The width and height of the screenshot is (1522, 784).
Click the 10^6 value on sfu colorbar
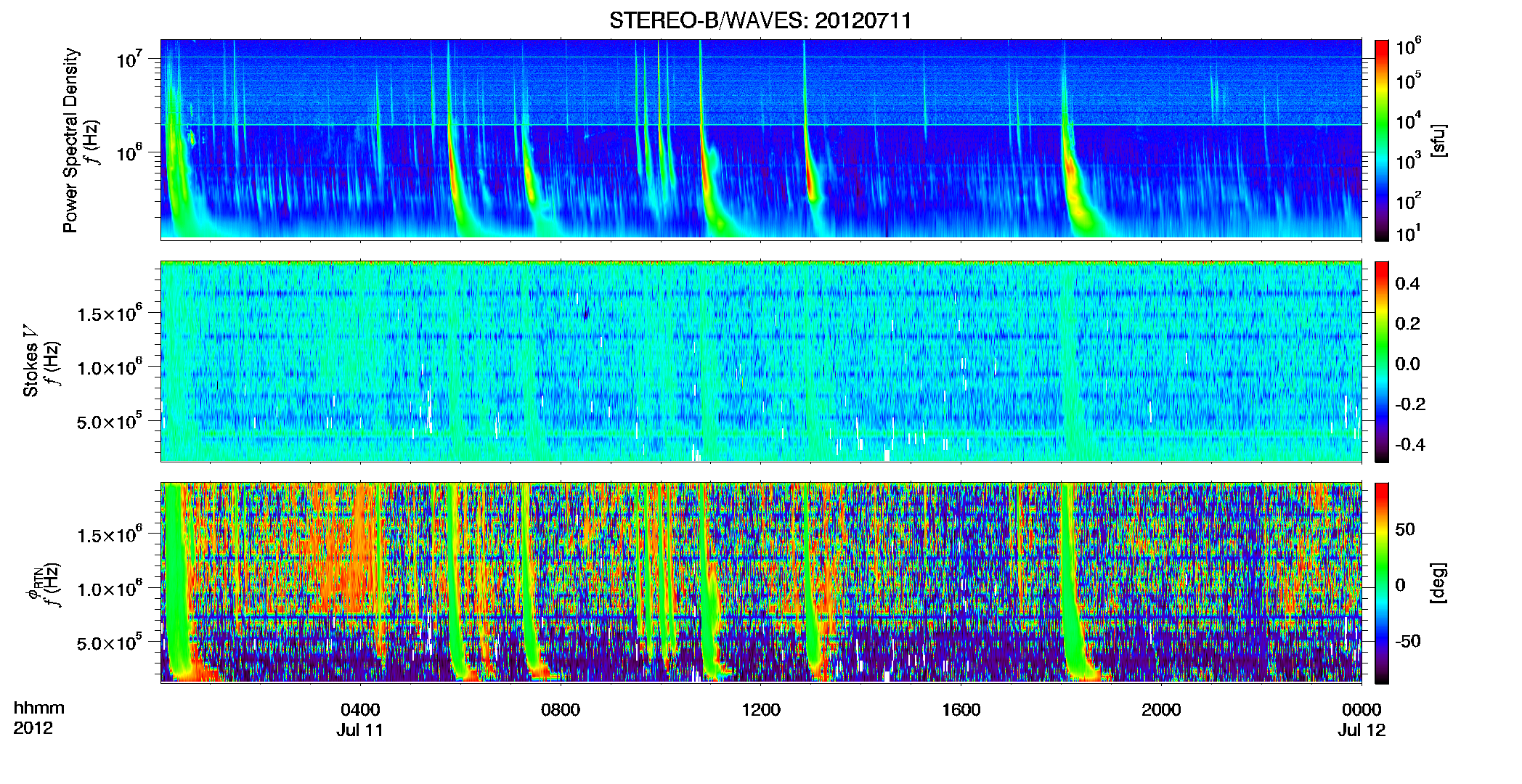click(x=1409, y=47)
